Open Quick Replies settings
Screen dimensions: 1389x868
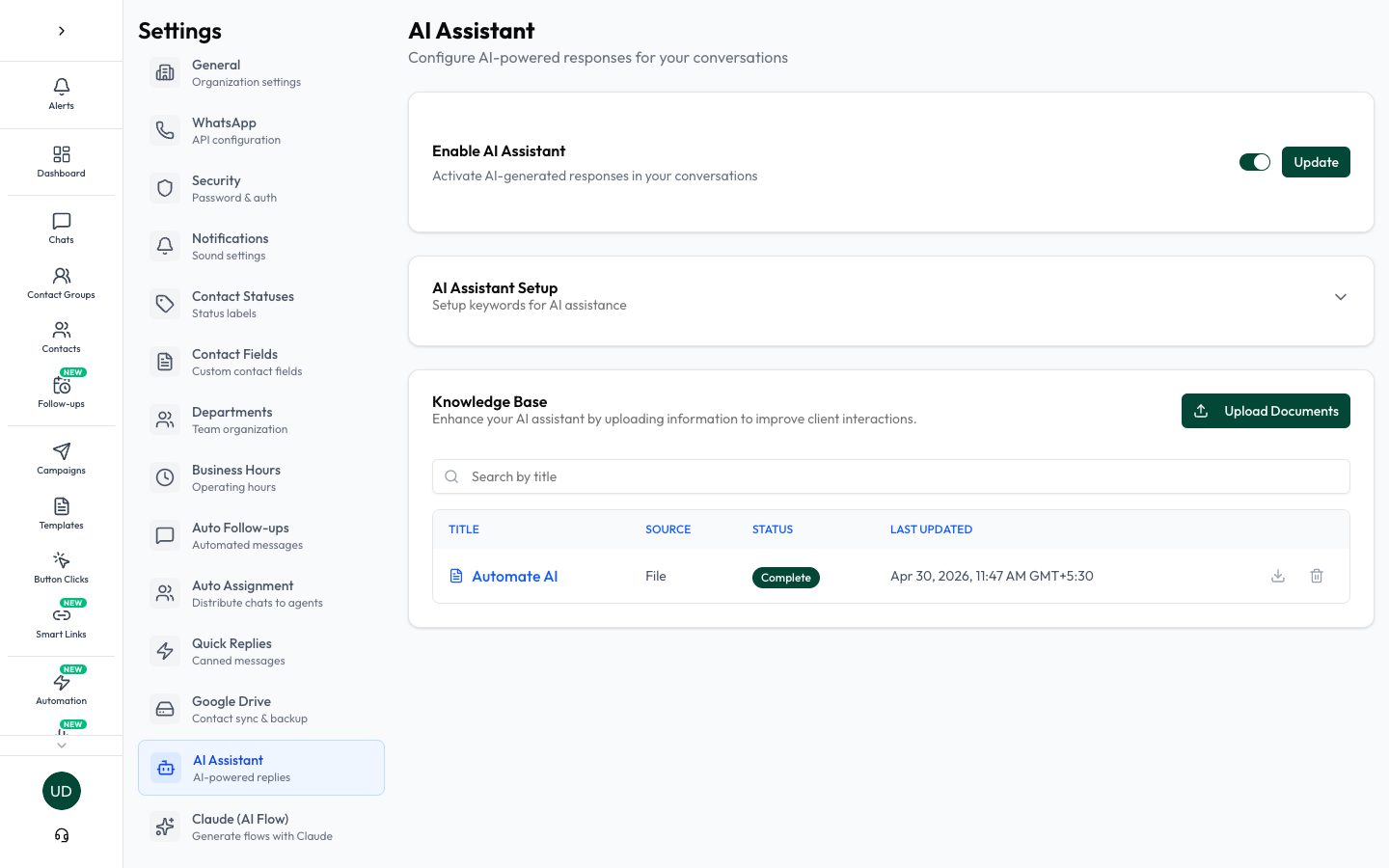[x=261, y=651]
